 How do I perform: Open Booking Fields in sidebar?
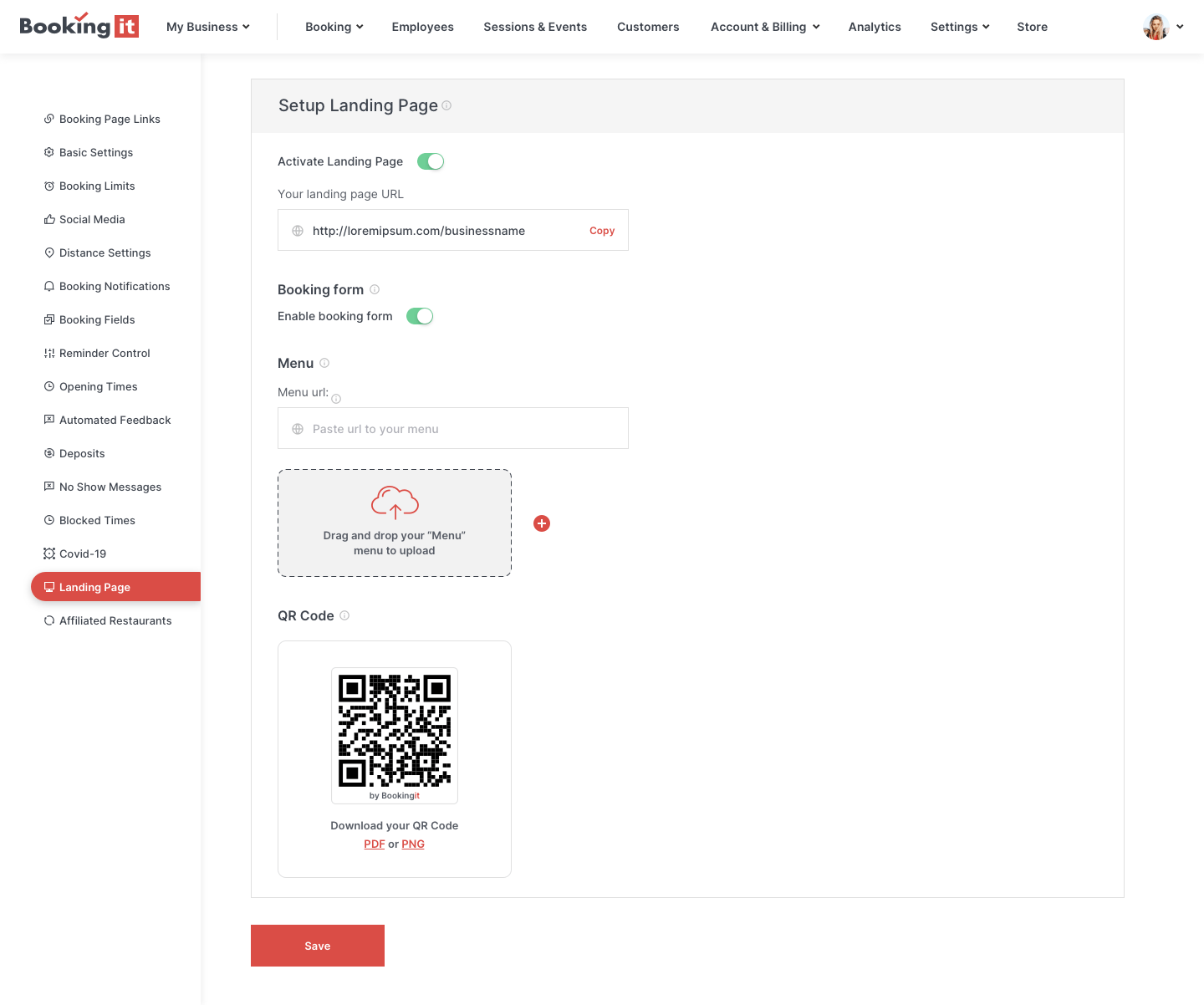[x=97, y=319]
